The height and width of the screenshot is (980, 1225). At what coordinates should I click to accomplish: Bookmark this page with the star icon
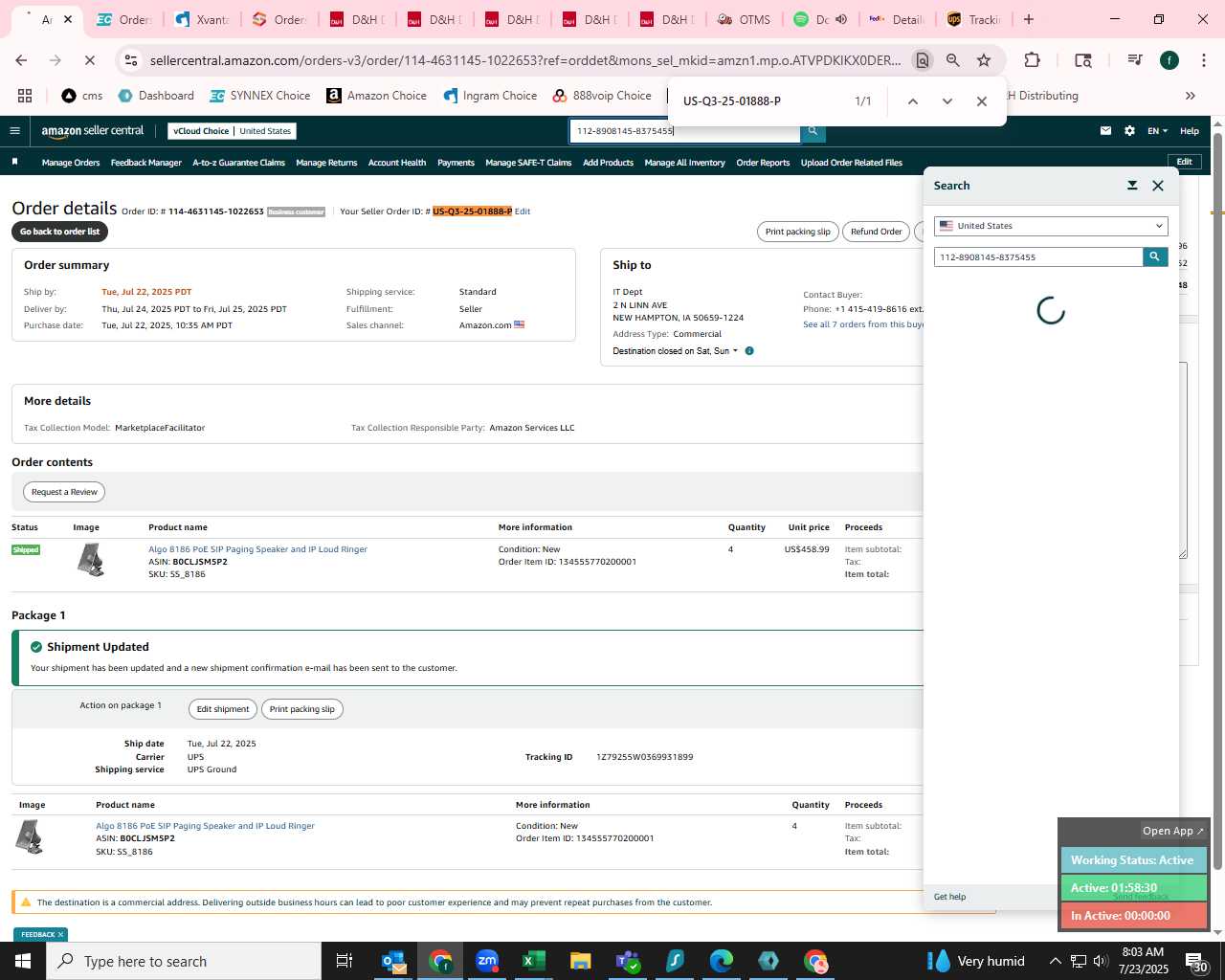(x=984, y=60)
